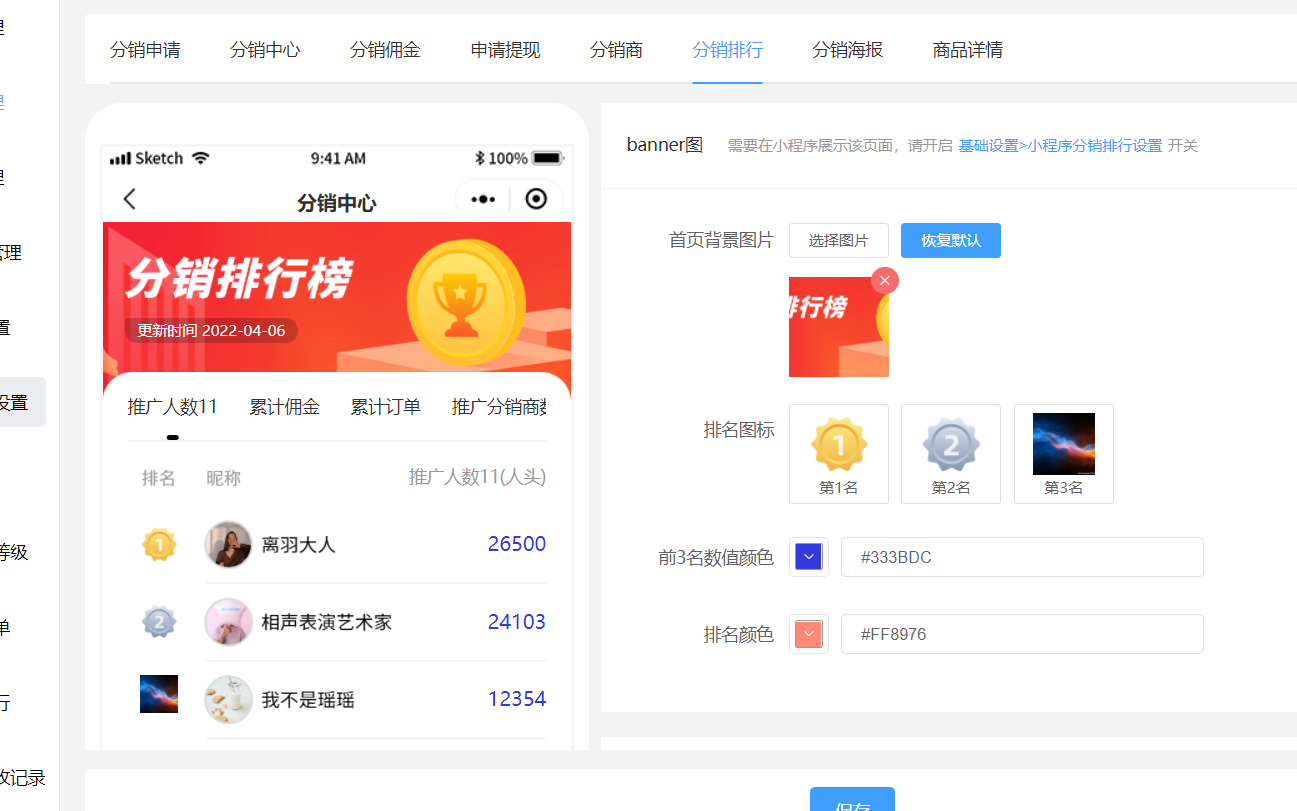Click the nickname 我不是瑶瑶
1297x811 pixels.
[x=308, y=700]
